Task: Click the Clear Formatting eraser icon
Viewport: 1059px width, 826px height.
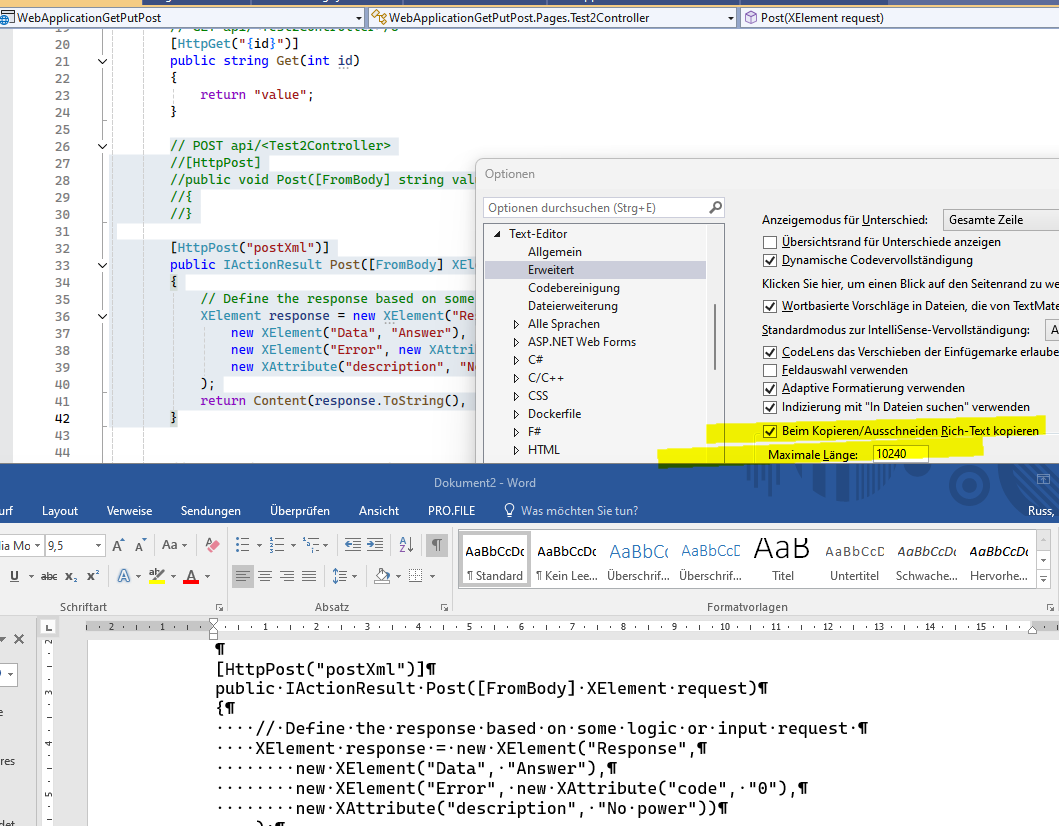Action: click(211, 545)
